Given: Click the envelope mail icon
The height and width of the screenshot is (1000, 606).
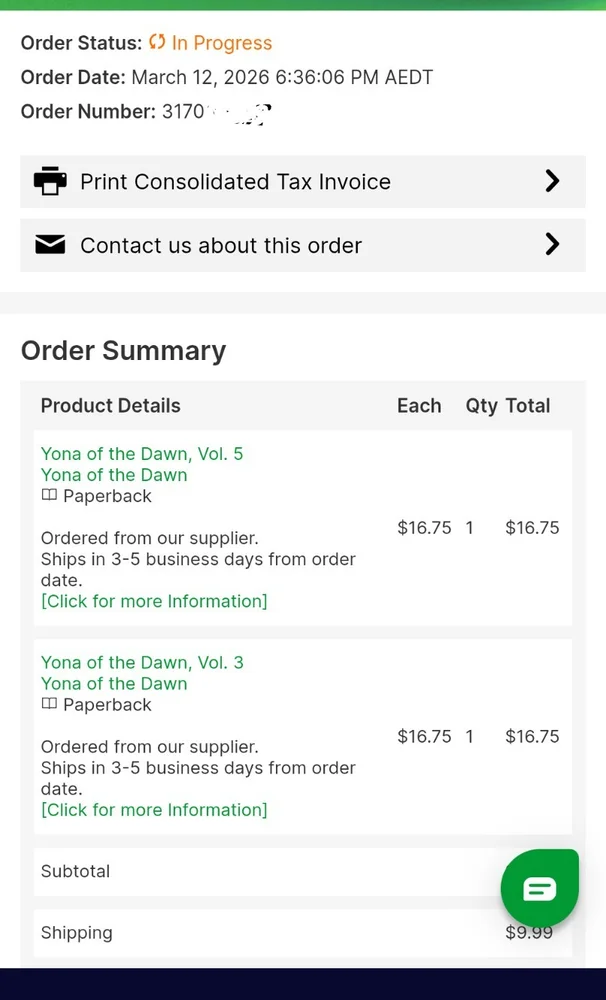Looking at the screenshot, I should pos(50,245).
